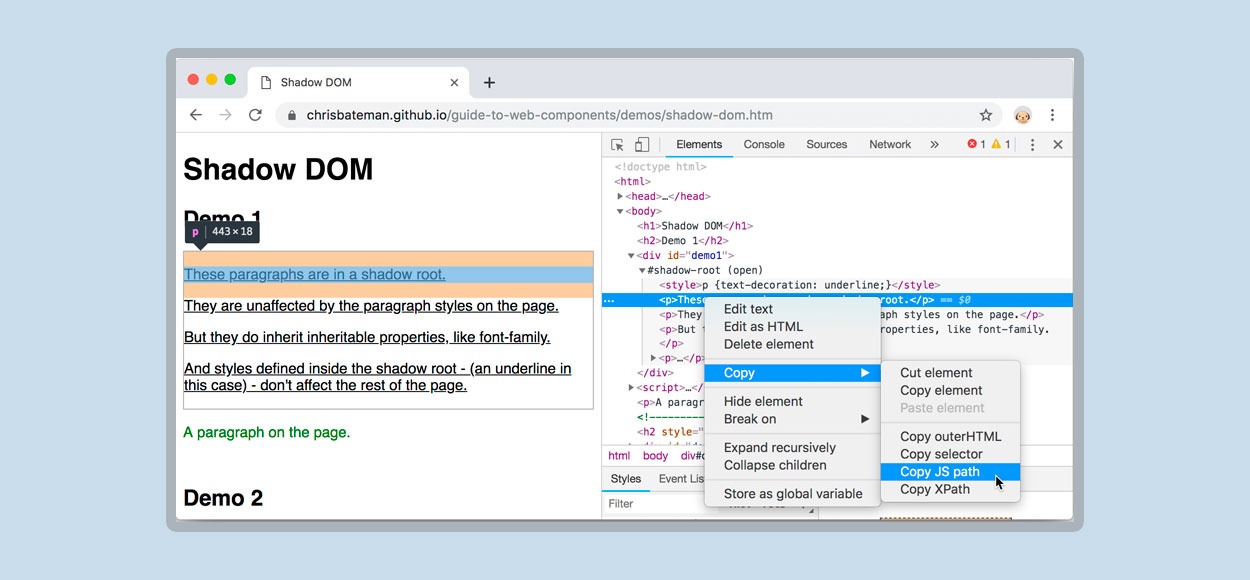The height and width of the screenshot is (580, 1250).
Task: Click the address bar URL
Action: click(x=540, y=115)
